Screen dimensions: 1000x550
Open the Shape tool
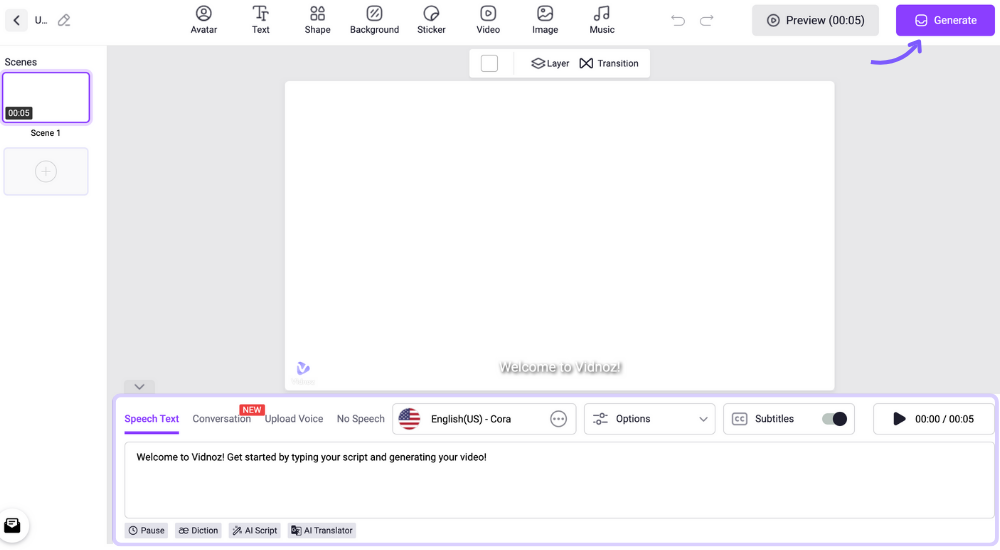tap(317, 20)
